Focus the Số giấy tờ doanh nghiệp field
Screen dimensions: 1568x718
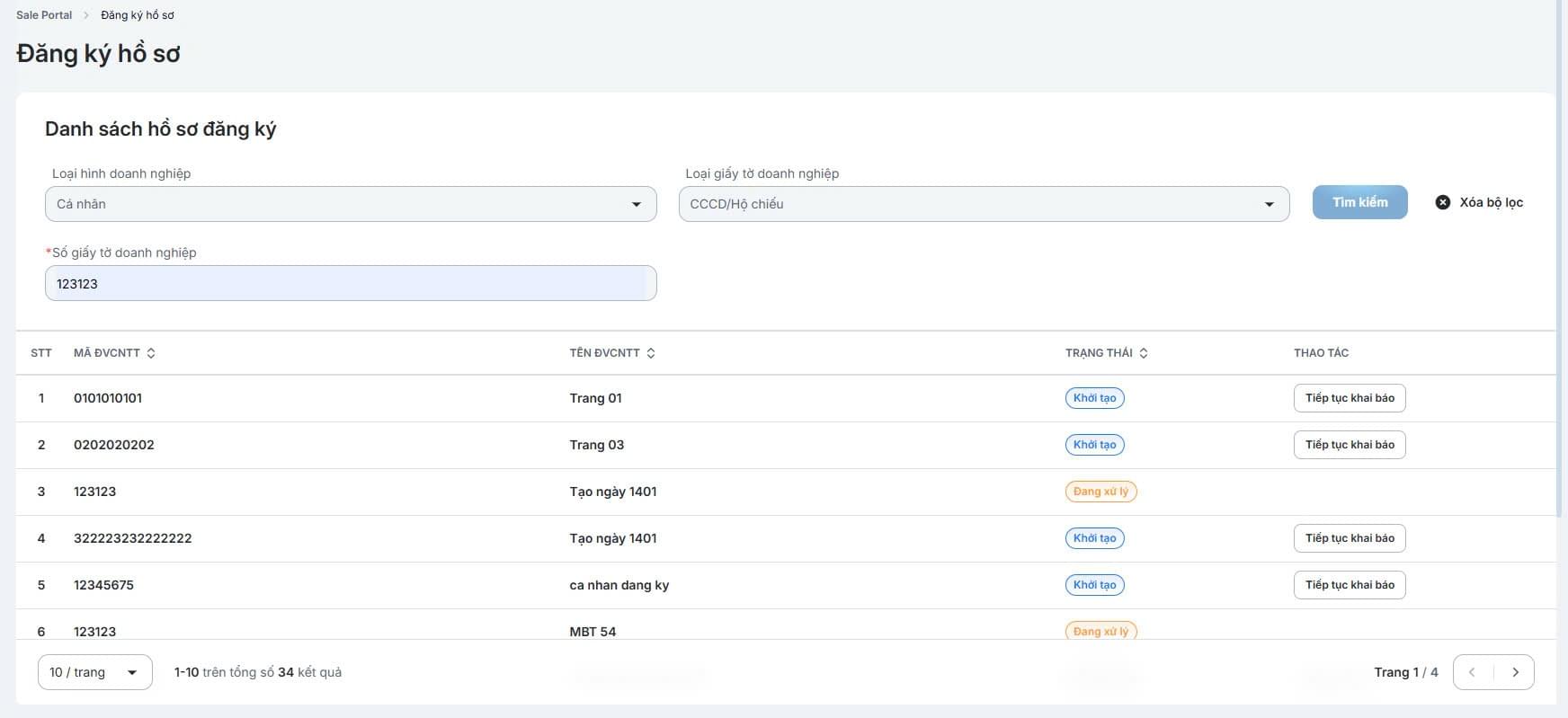pyautogui.click(x=351, y=284)
